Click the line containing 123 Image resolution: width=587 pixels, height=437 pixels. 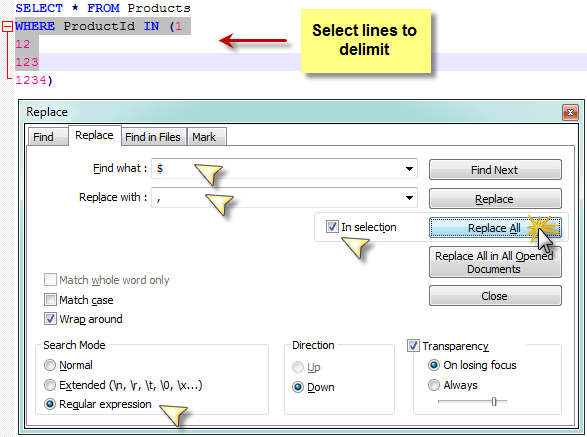point(27,62)
